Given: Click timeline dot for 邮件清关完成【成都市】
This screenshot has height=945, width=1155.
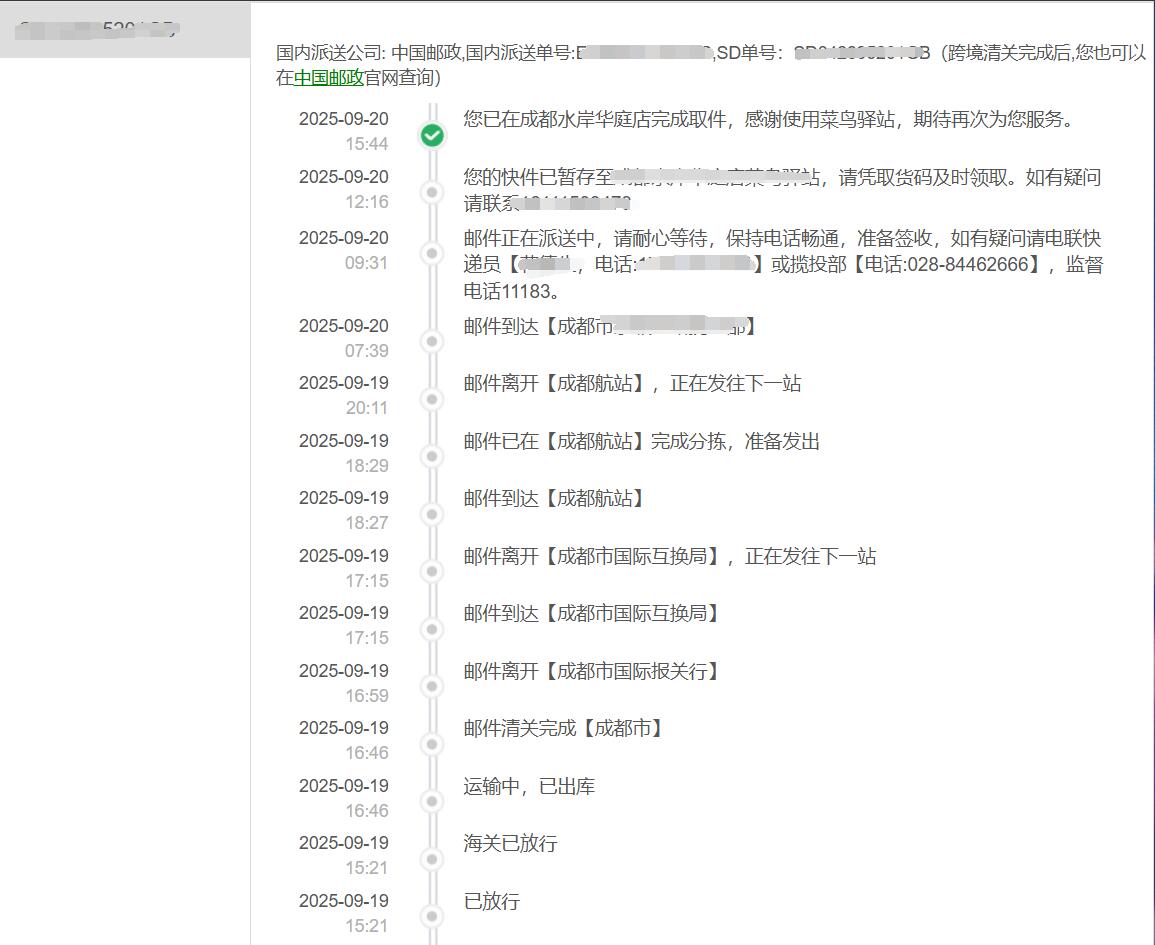Looking at the screenshot, I should click(432, 744).
